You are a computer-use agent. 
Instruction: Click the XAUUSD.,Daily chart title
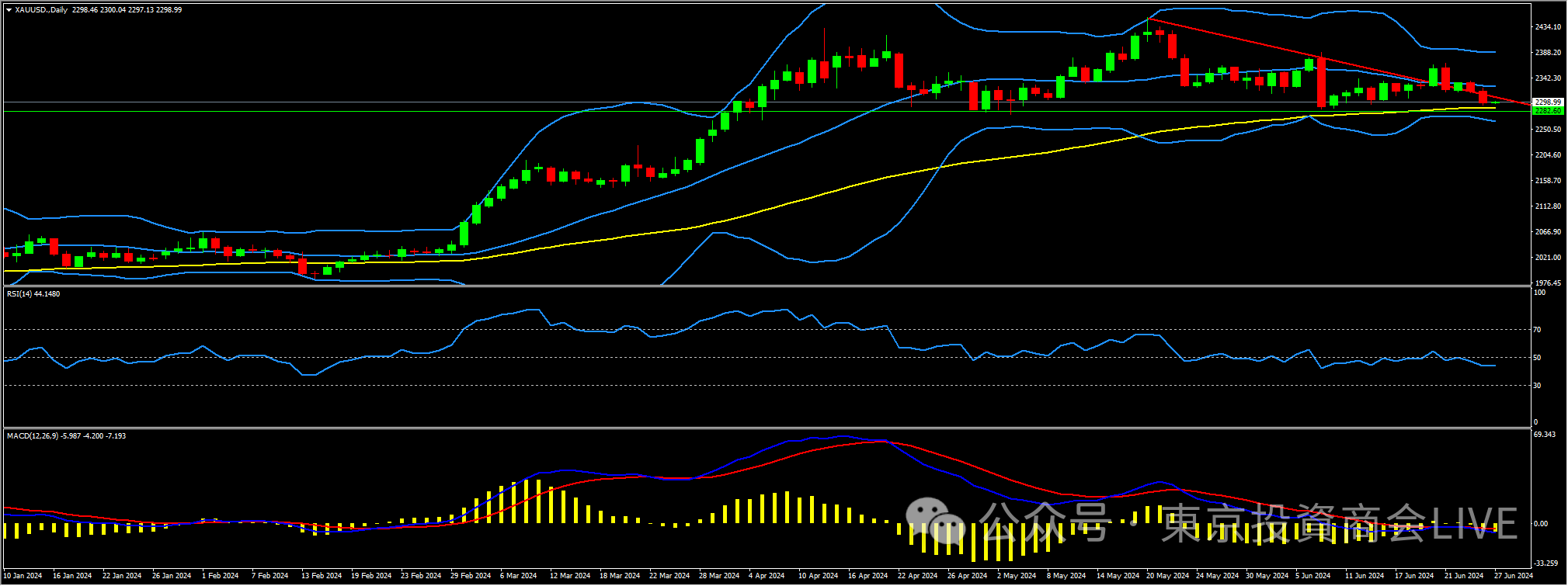coord(41,10)
